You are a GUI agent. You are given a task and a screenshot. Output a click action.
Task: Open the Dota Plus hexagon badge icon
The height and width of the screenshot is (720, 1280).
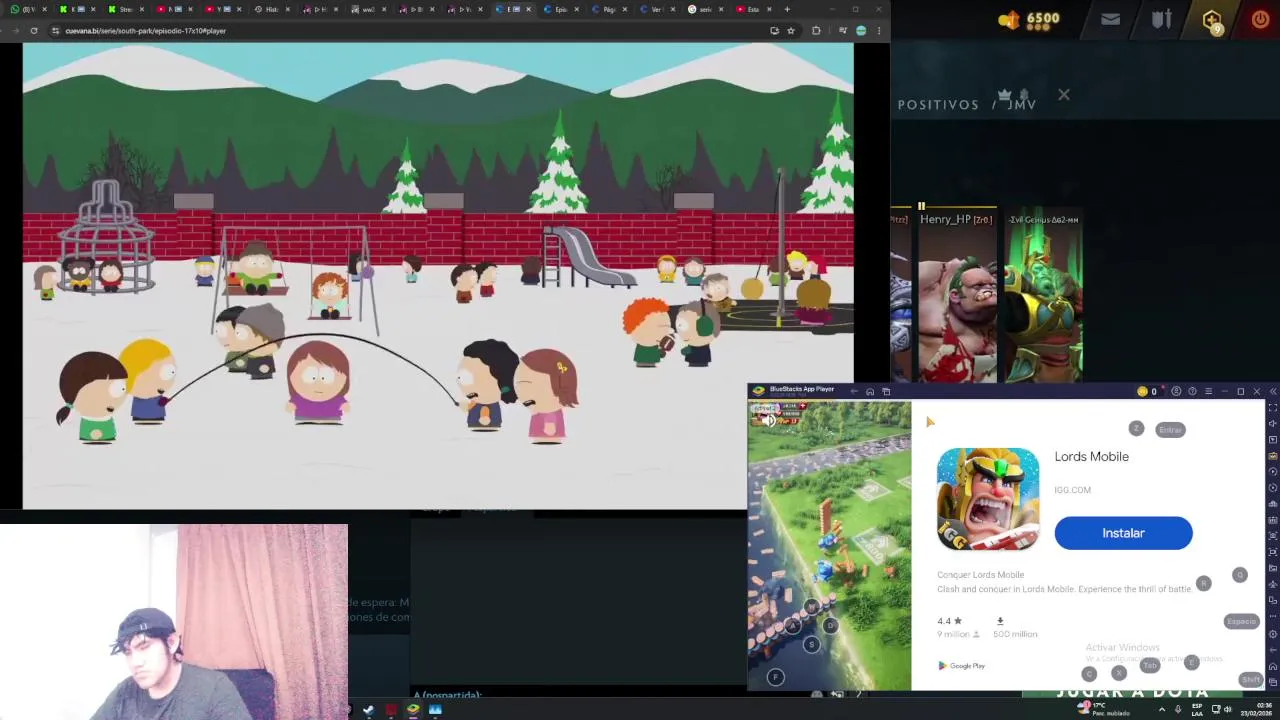(x=1212, y=20)
